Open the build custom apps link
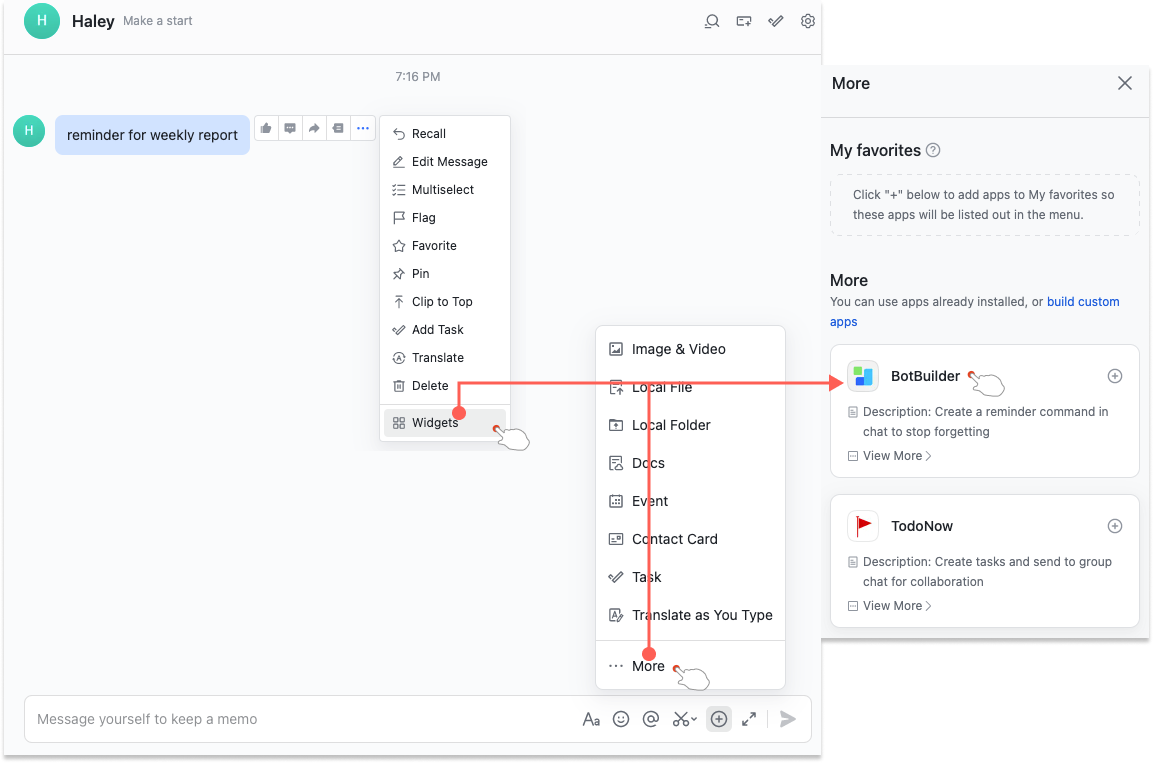The image size is (1153, 763). (x=1083, y=301)
